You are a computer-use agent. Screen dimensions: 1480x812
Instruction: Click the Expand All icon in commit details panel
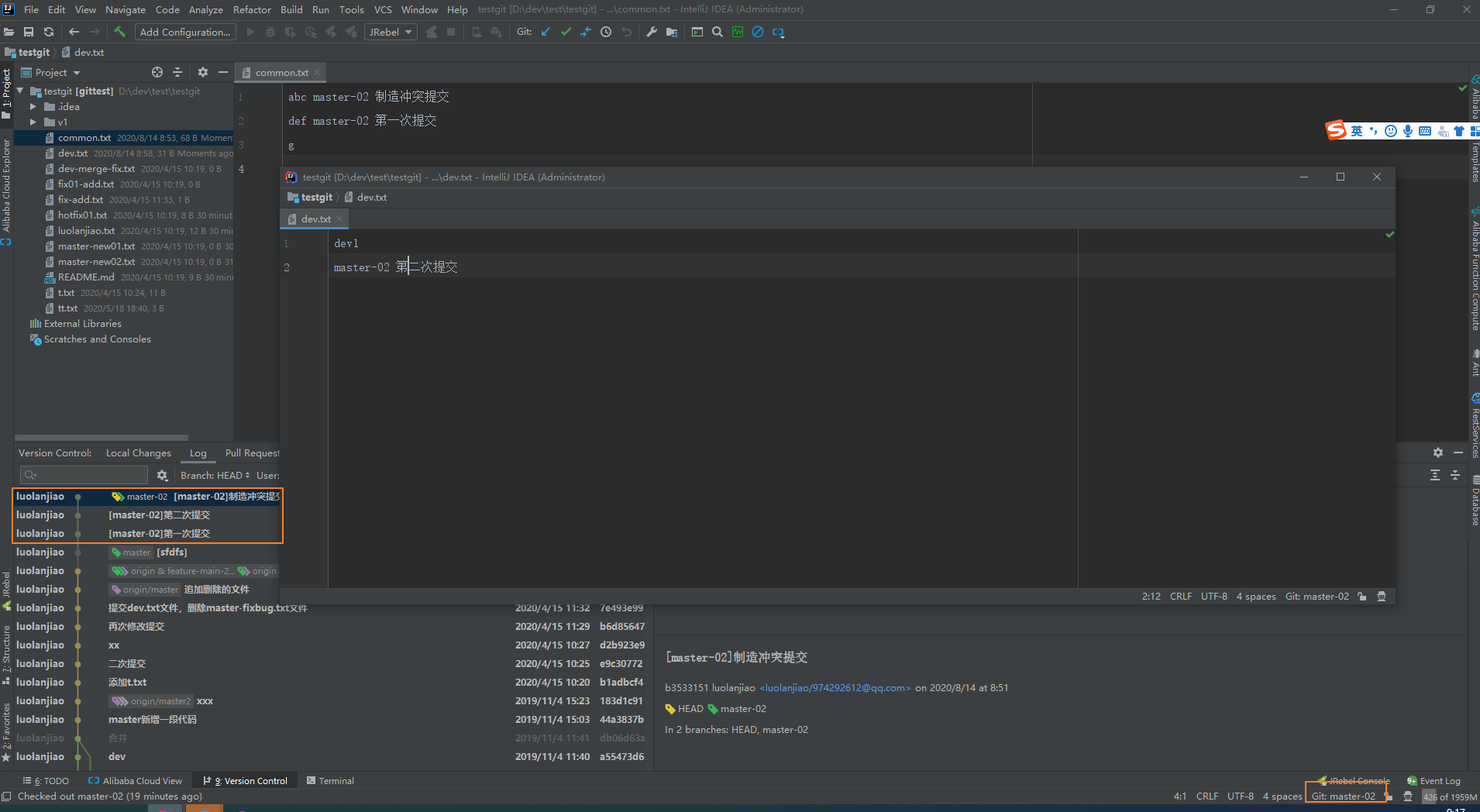point(1435,475)
